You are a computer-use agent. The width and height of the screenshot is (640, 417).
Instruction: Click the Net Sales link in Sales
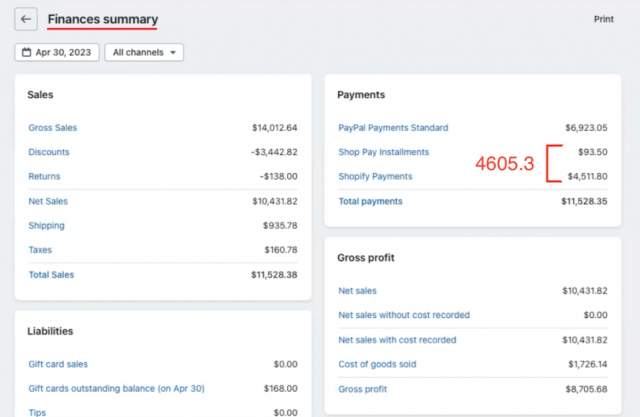[48, 202]
